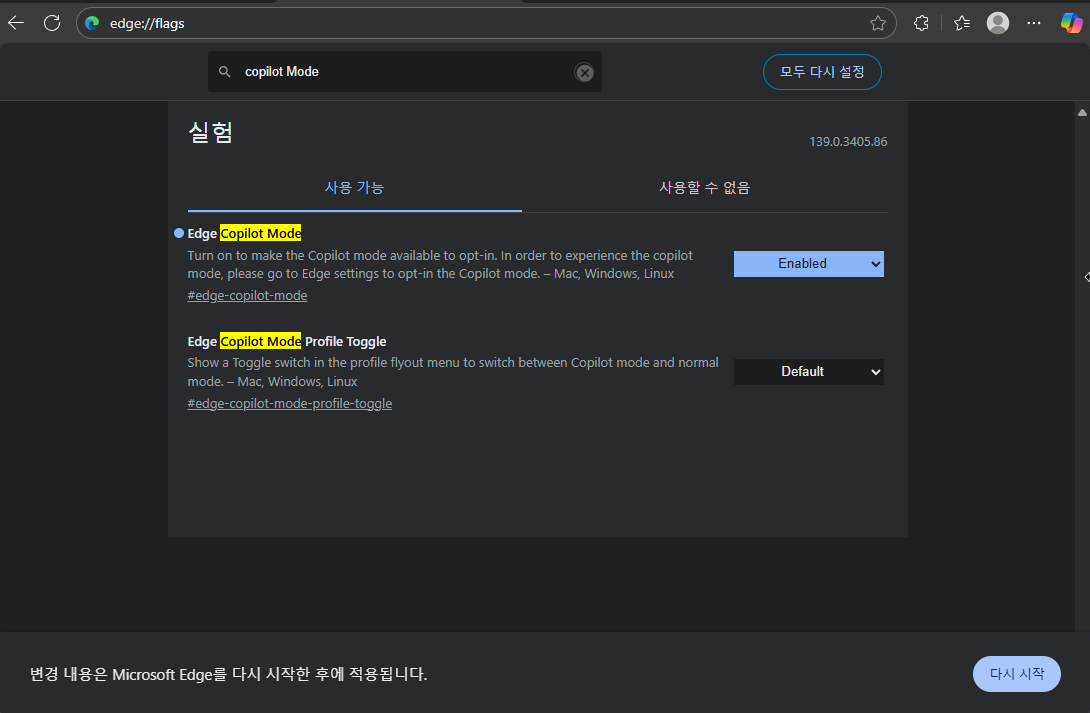
Task: Open the Extensions puzzle icon
Action: [x=921, y=23]
